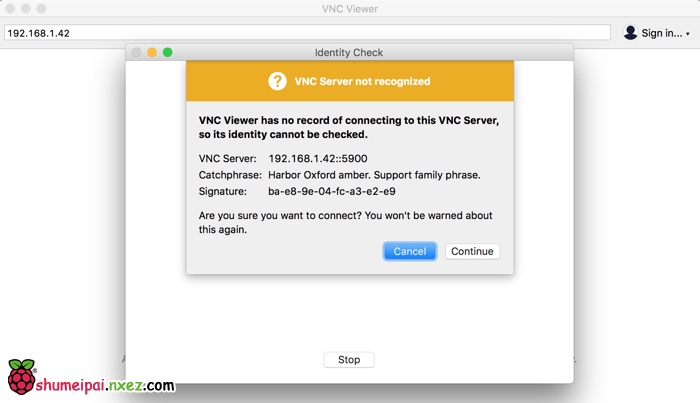The width and height of the screenshot is (700, 403).
Task: Click the main VNC Viewer window zoom button
Action: click(x=42, y=10)
